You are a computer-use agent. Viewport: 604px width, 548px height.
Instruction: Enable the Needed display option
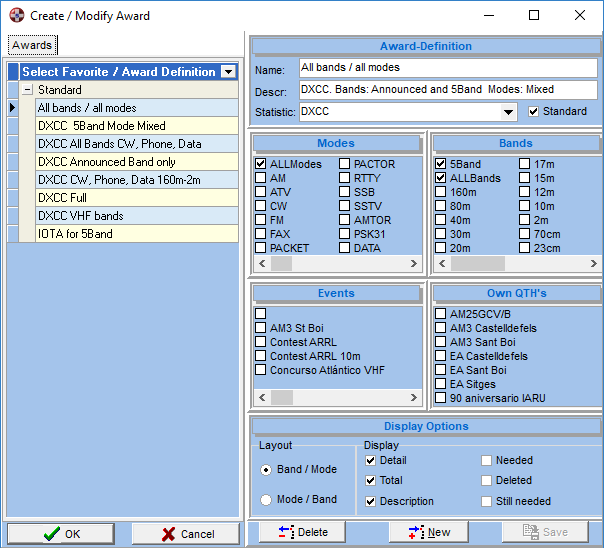[x=487, y=461]
